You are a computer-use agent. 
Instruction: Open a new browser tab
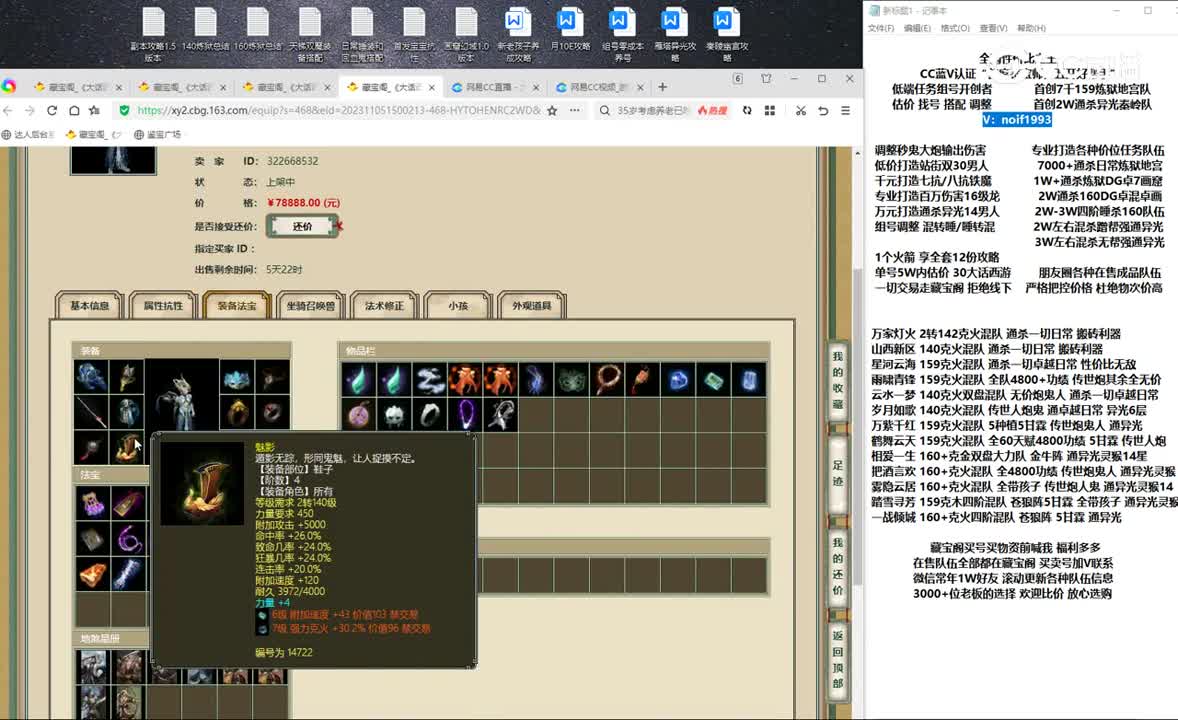point(662,87)
